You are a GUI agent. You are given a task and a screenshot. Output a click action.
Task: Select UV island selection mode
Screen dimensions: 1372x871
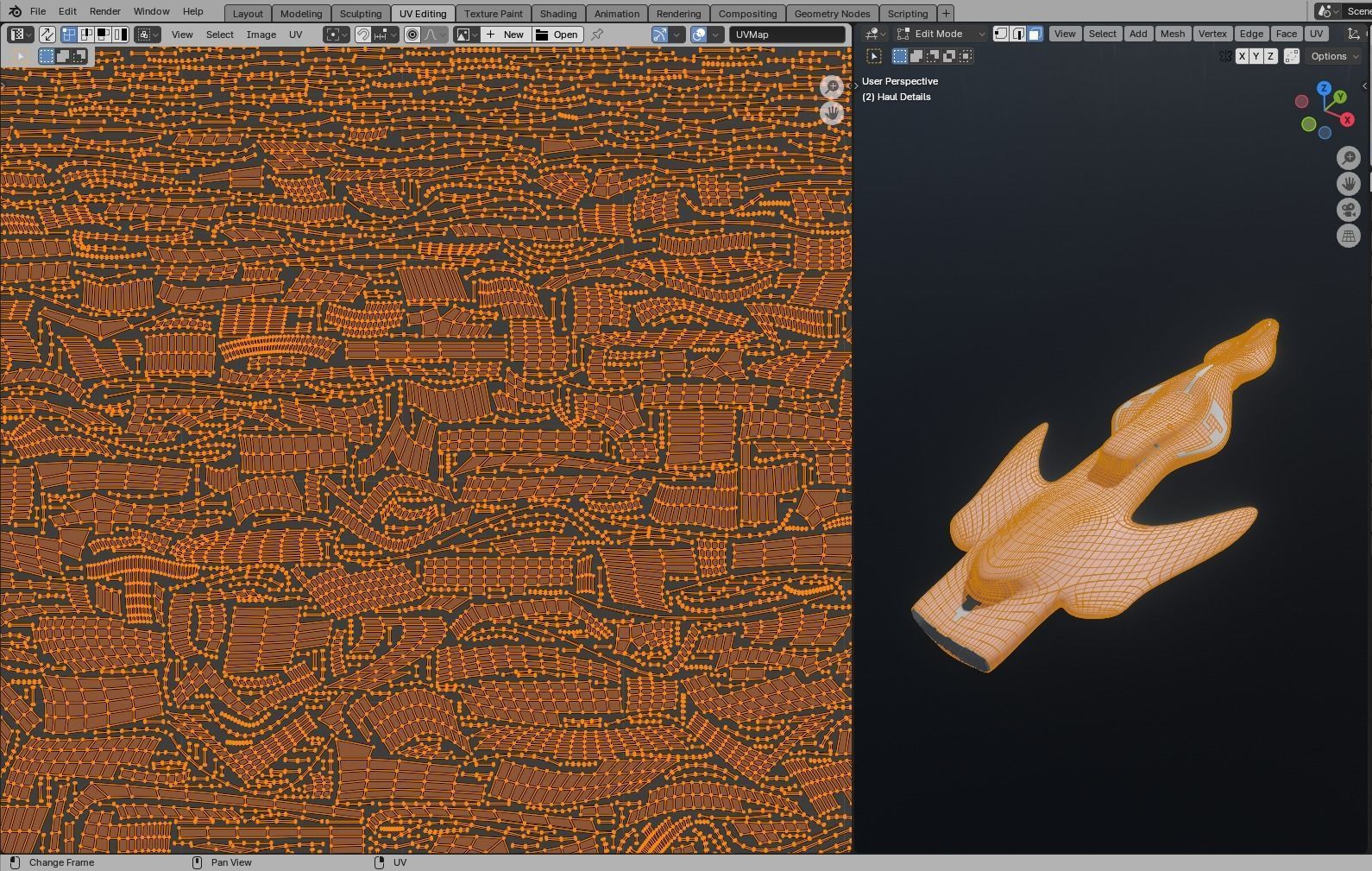(x=121, y=35)
